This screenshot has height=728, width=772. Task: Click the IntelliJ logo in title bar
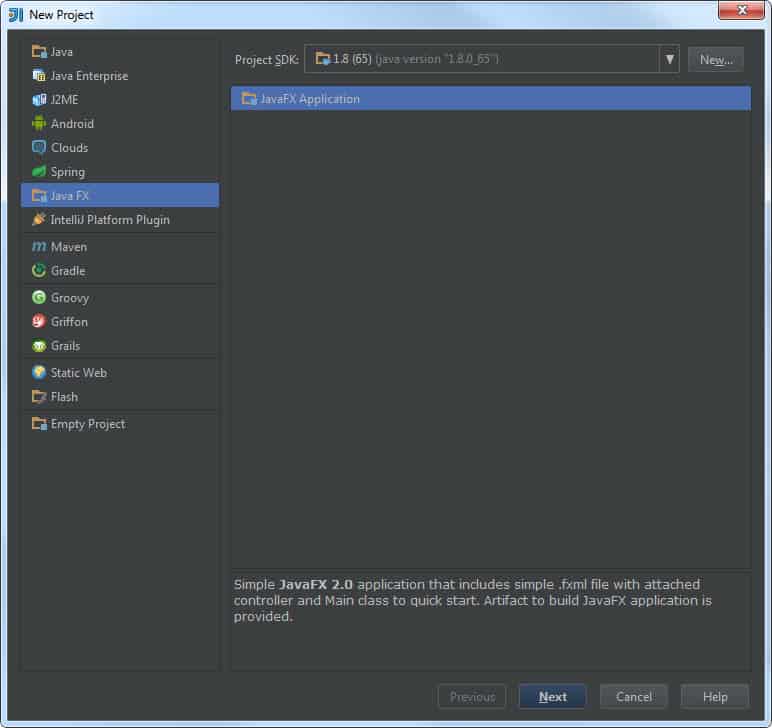point(16,15)
